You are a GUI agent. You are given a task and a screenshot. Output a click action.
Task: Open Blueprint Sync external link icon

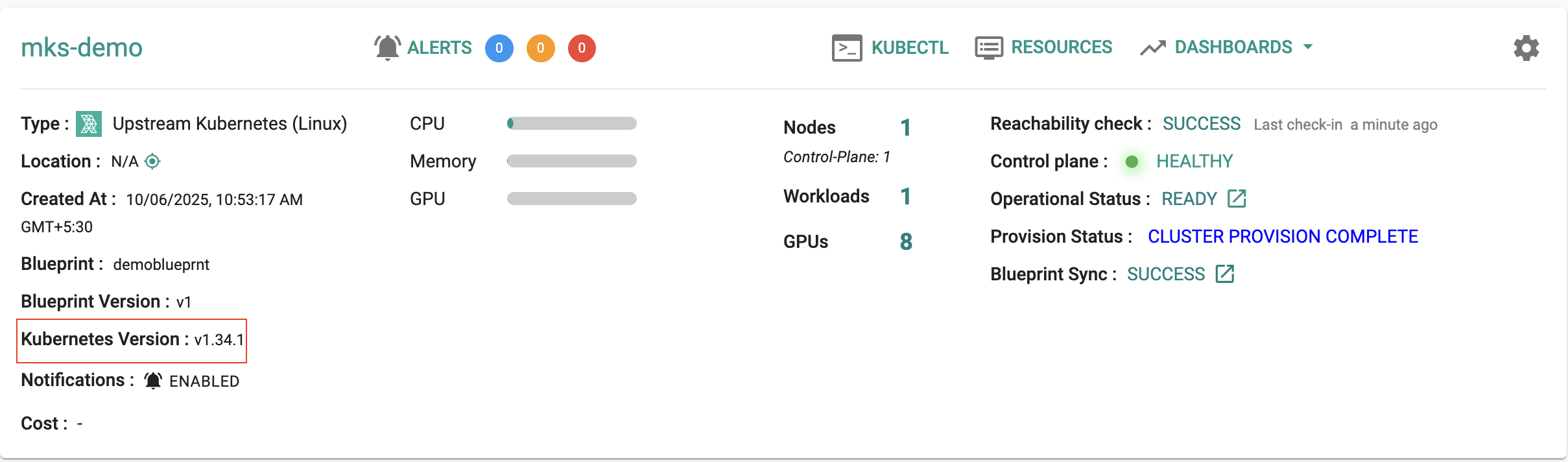click(1225, 274)
